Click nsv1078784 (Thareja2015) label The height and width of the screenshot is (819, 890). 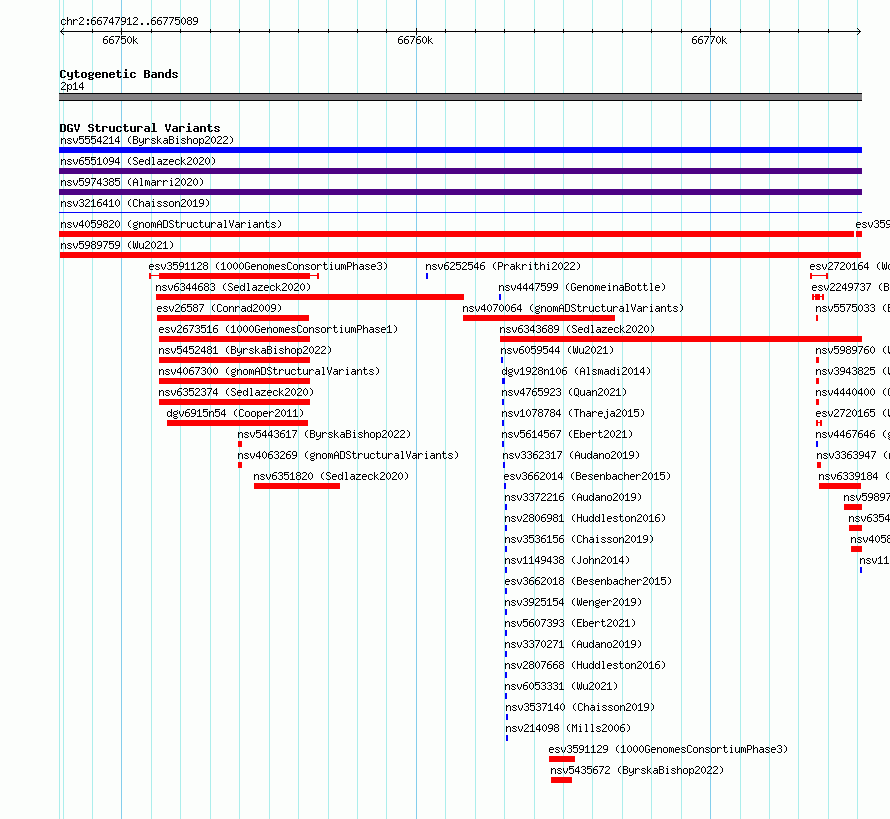coord(573,413)
